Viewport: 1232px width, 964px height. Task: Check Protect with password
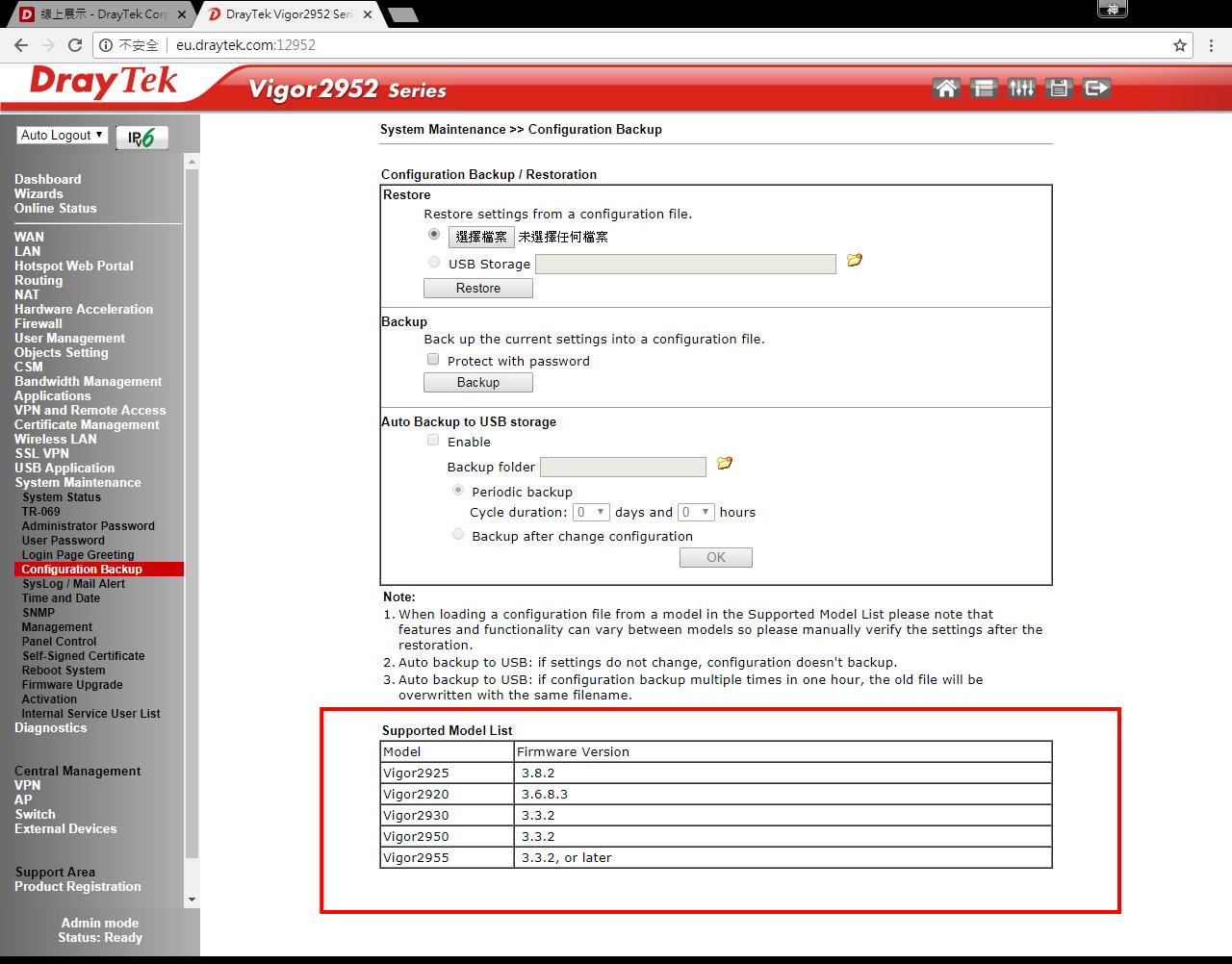(433, 359)
